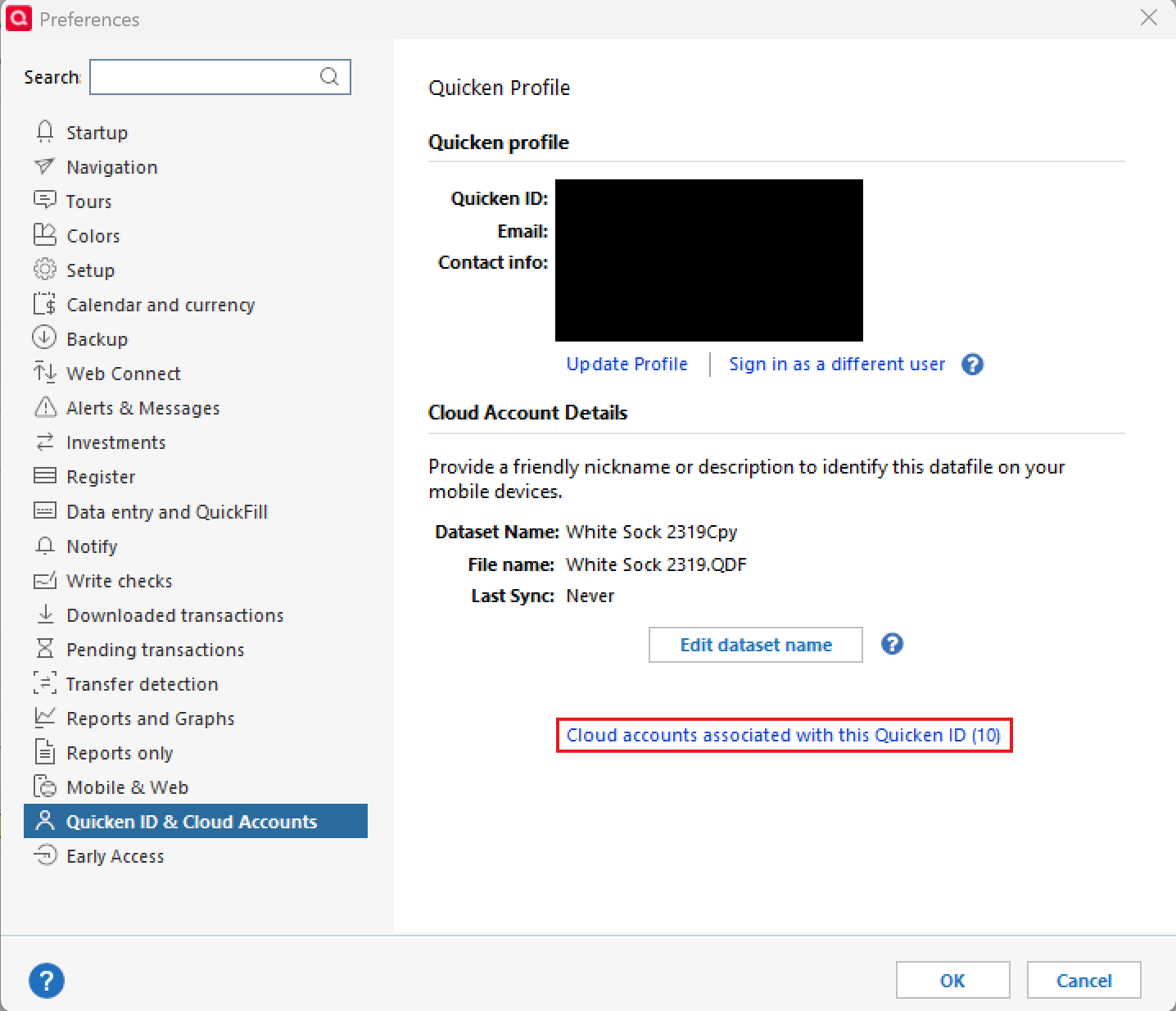Click the Edit dataset name button

[x=756, y=645]
